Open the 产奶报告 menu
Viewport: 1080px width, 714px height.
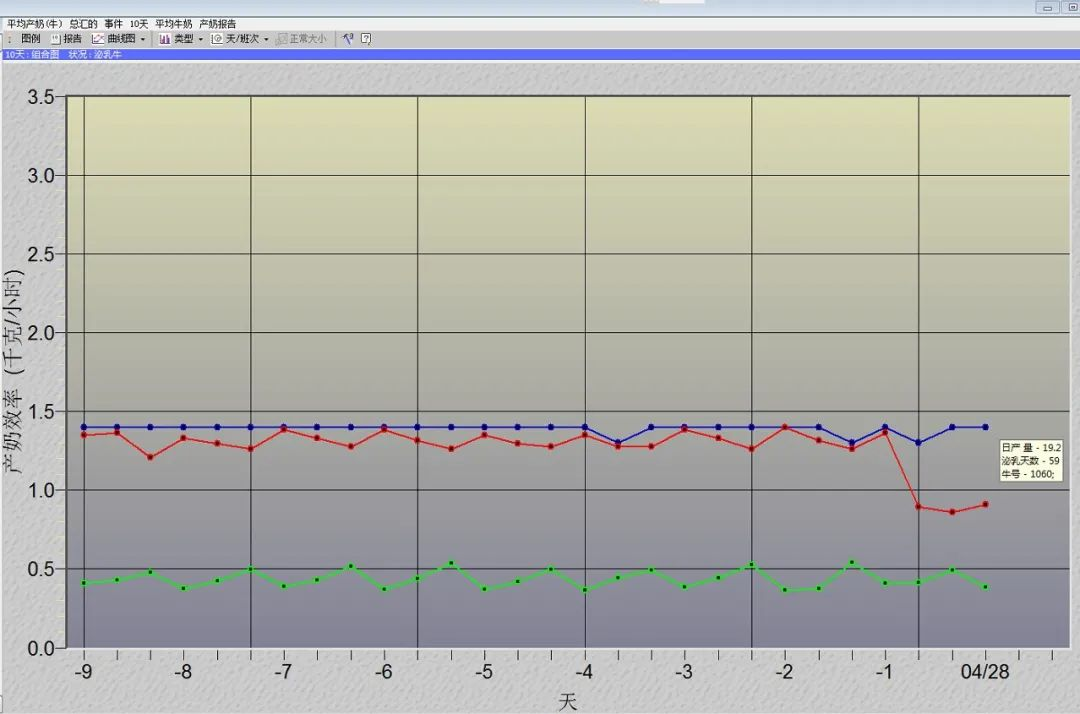coord(218,24)
